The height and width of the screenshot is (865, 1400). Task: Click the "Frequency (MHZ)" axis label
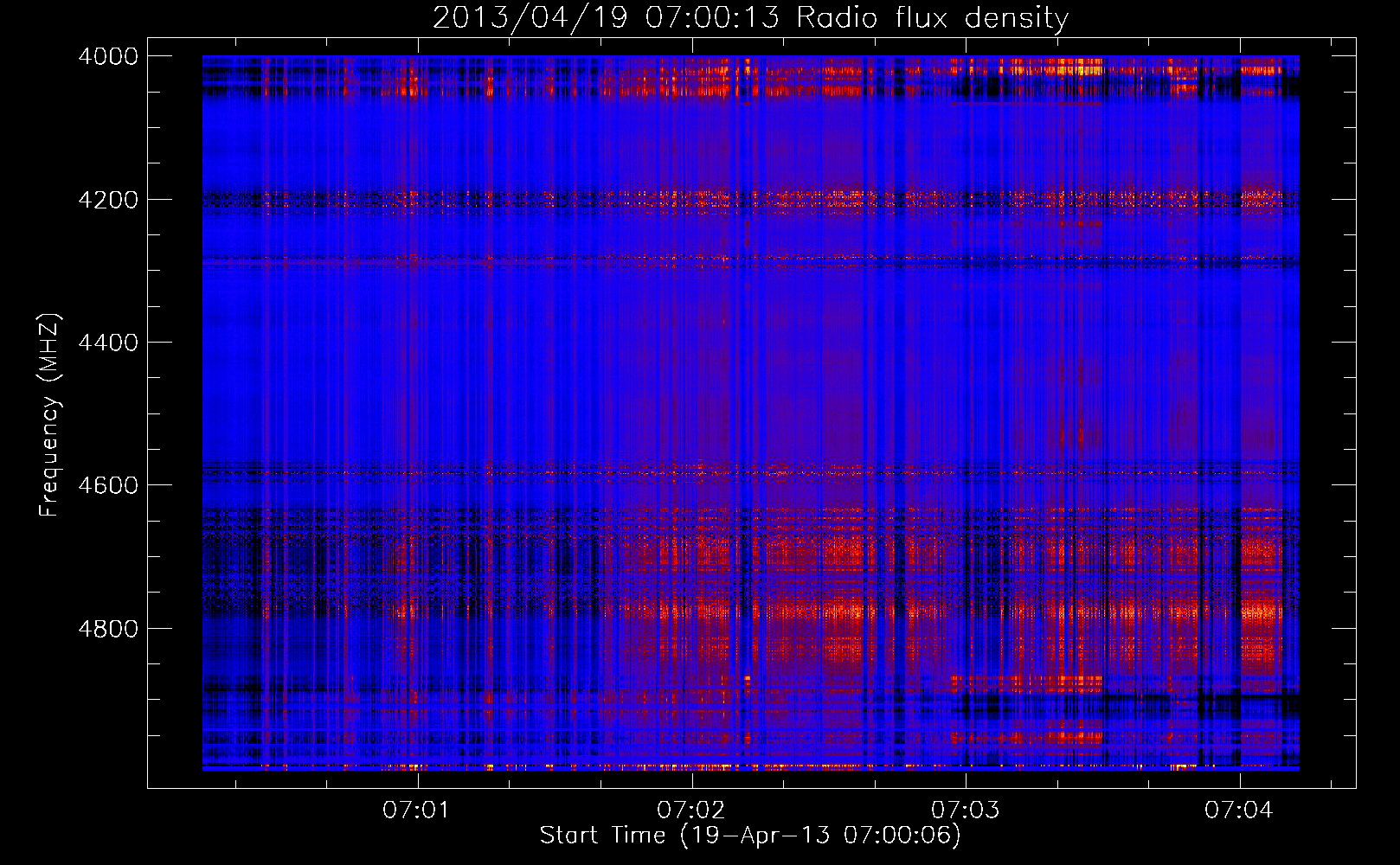[x=50, y=416]
